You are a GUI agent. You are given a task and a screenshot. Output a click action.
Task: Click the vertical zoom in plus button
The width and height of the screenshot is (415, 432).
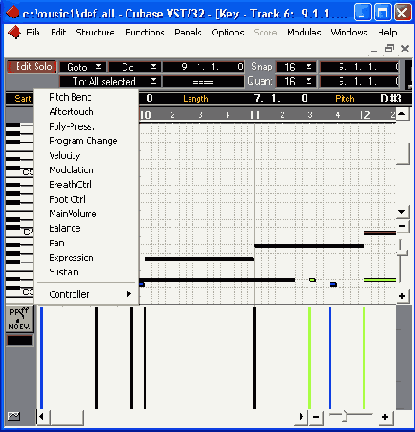402,296
